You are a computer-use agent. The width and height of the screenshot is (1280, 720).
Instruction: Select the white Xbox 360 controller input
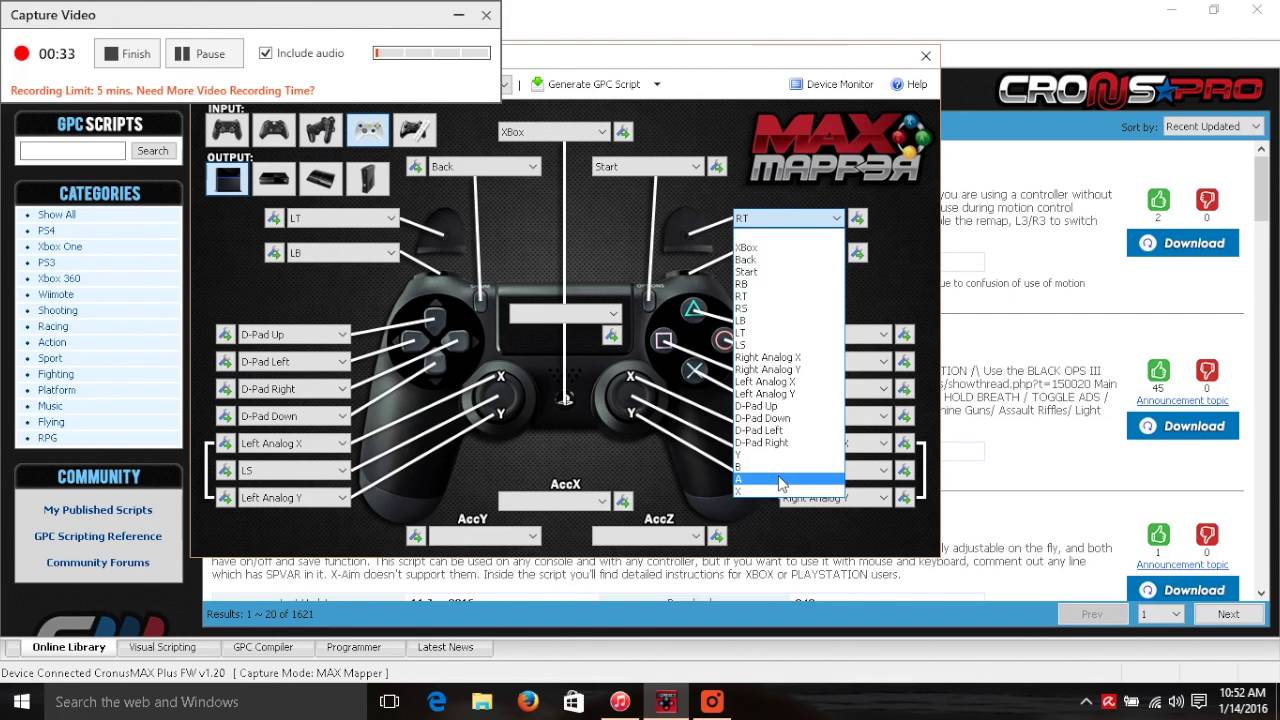(367, 130)
